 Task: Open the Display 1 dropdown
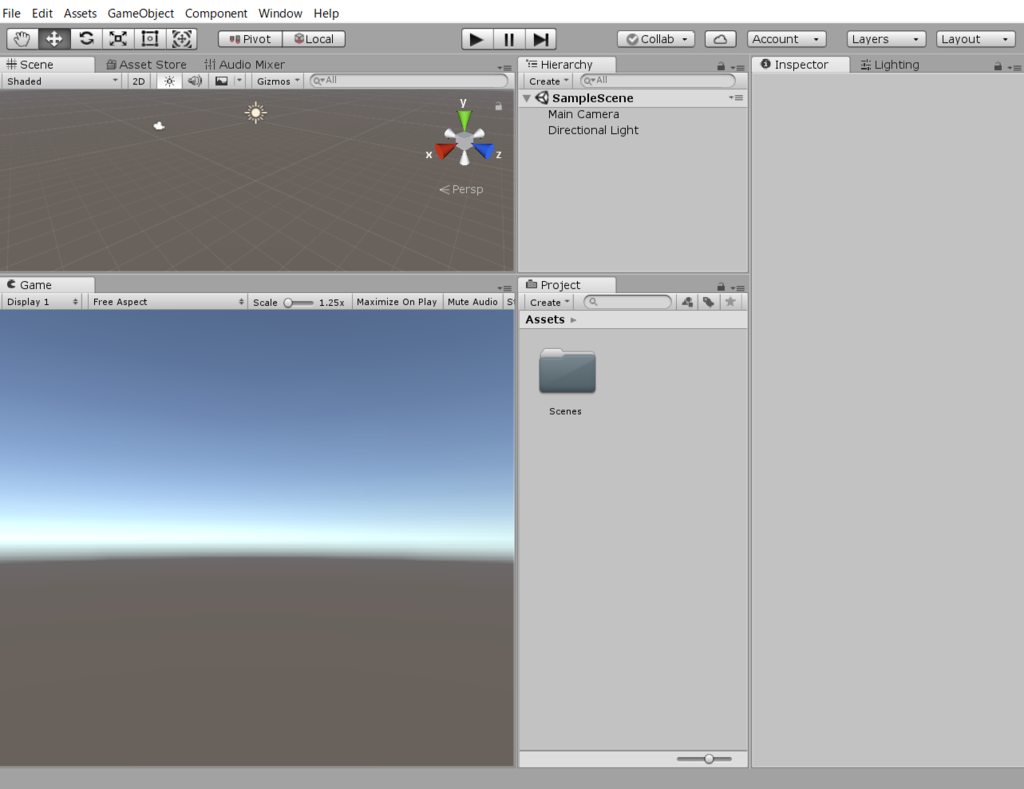coord(42,302)
